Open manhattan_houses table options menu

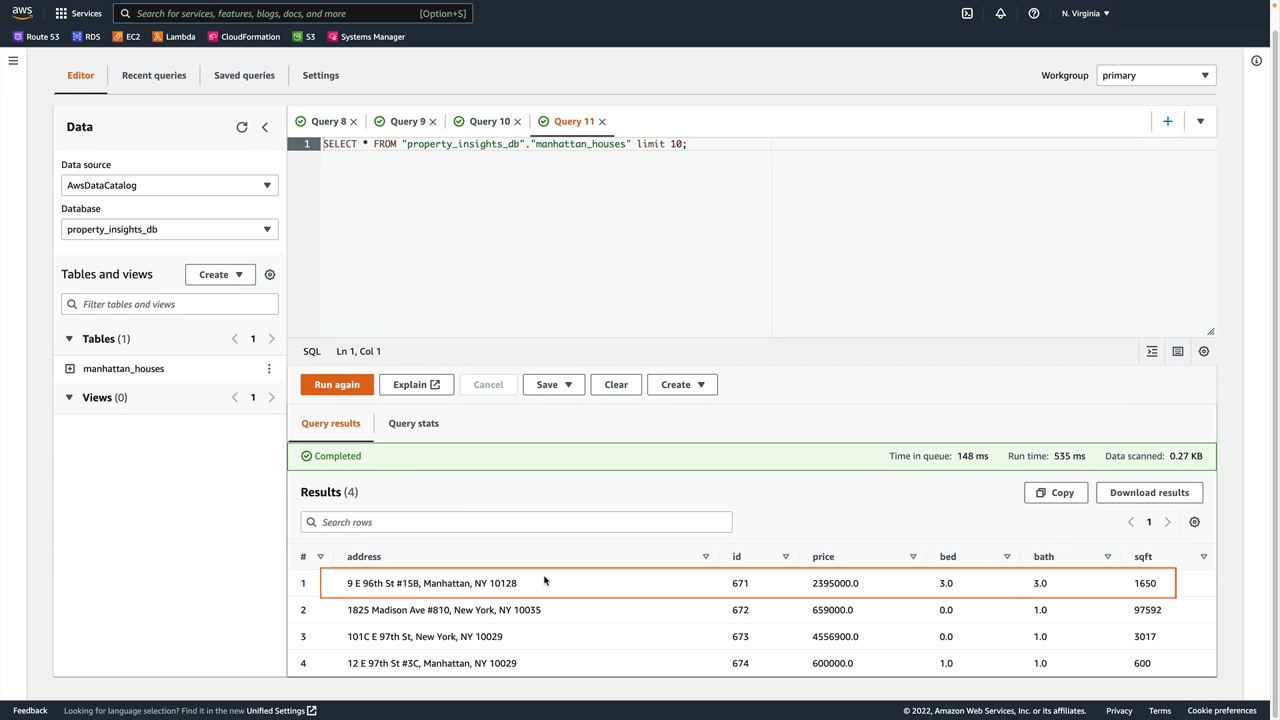(x=268, y=369)
